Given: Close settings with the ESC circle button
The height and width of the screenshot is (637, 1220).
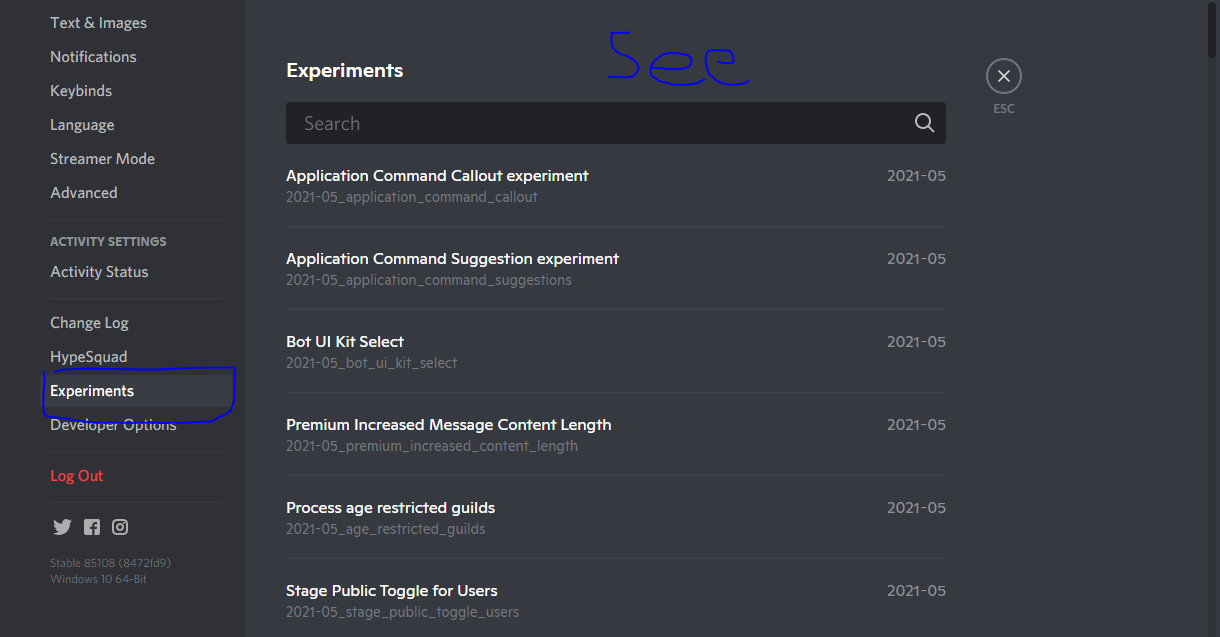Looking at the screenshot, I should tap(1003, 75).
